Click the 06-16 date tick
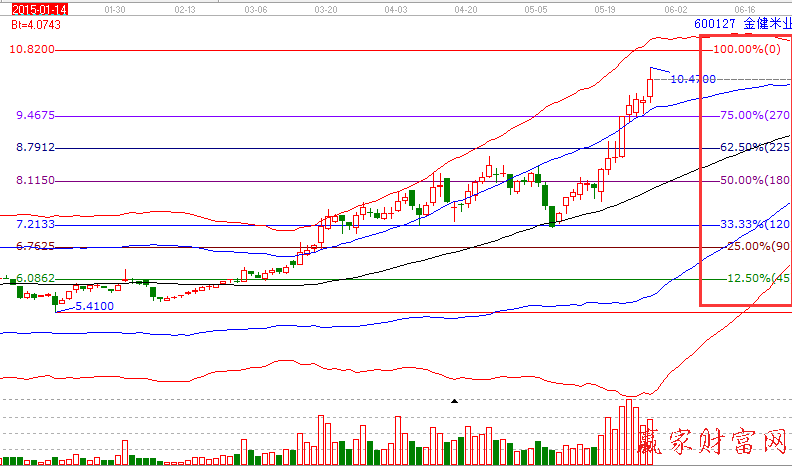The height and width of the screenshot is (466, 792). (744, 8)
